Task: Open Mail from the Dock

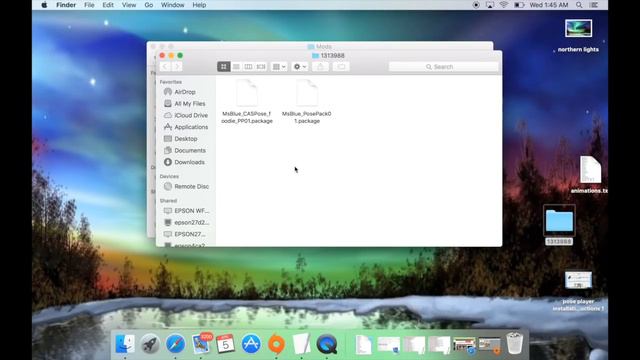Action: pos(201,344)
